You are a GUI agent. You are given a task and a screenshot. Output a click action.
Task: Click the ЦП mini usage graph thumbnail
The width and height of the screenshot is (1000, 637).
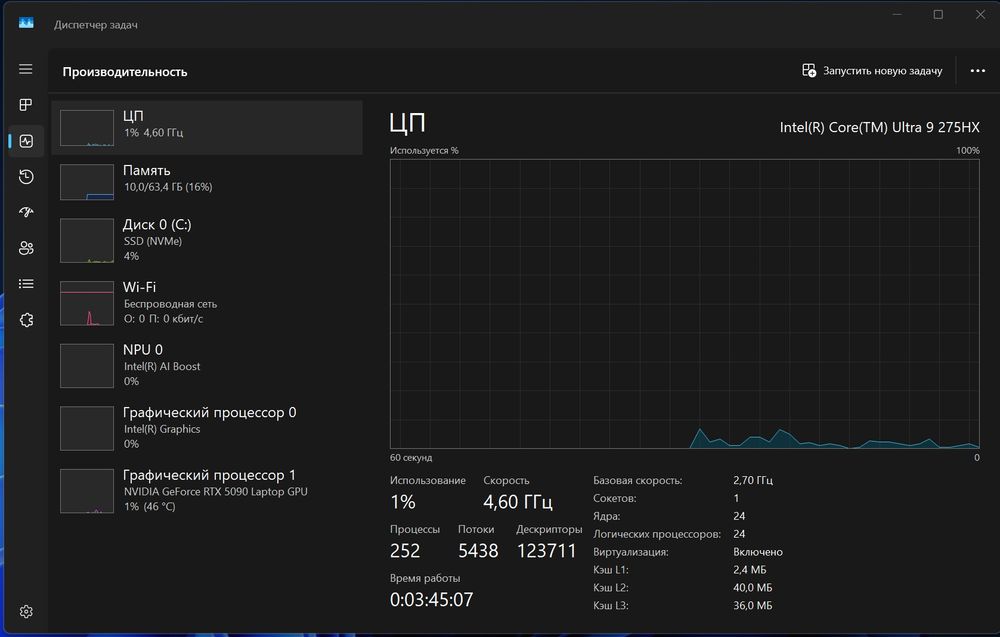(x=87, y=128)
